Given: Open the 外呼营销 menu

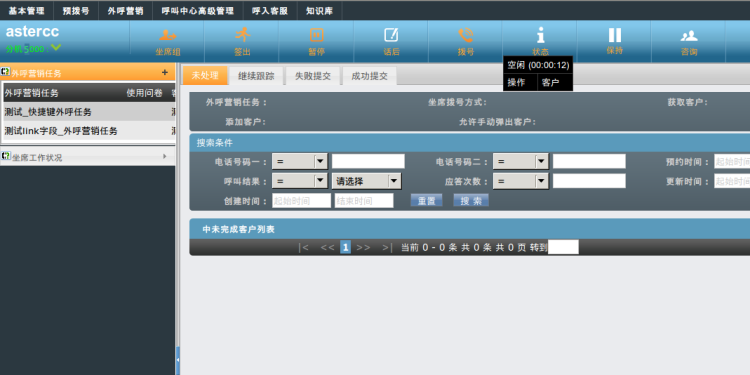Looking at the screenshot, I should pos(125,11).
